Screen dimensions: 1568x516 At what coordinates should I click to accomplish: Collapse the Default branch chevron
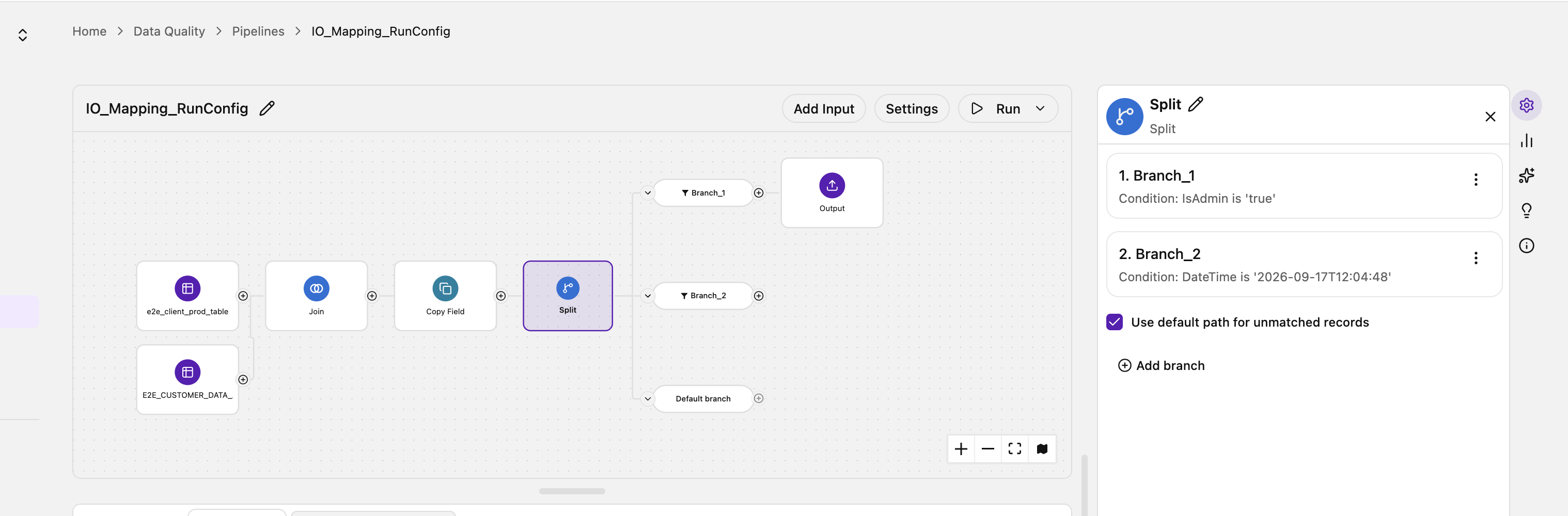click(648, 398)
